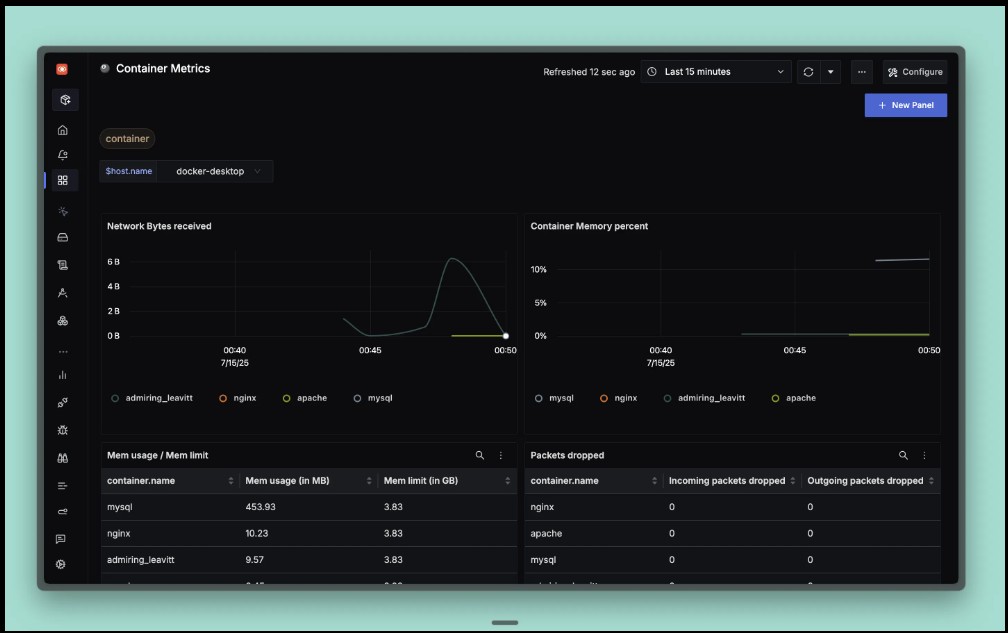Expand auto-refresh interval dropdown arrow

[831, 72]
